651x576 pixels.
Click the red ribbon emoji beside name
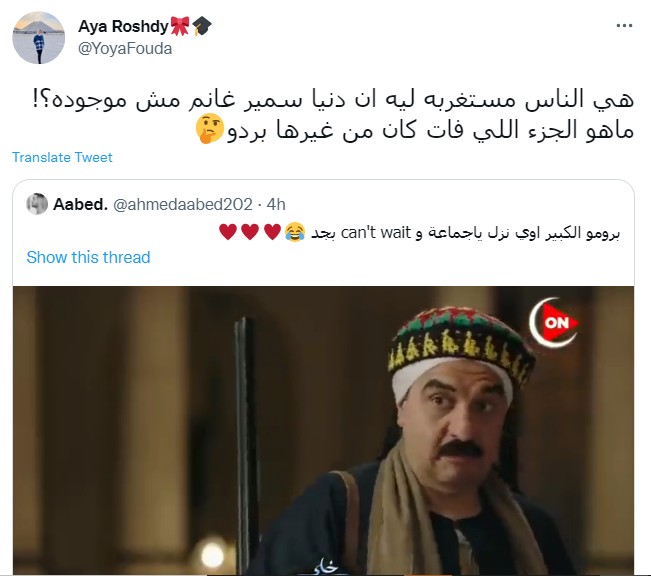pos(180,26)
